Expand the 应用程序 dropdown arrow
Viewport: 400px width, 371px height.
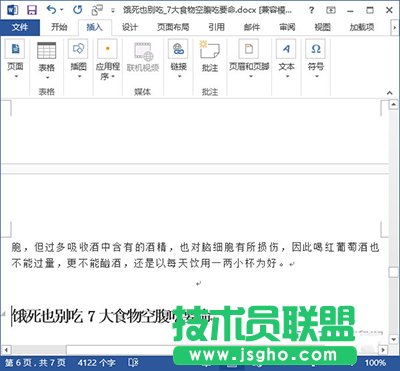coord(114,77)
